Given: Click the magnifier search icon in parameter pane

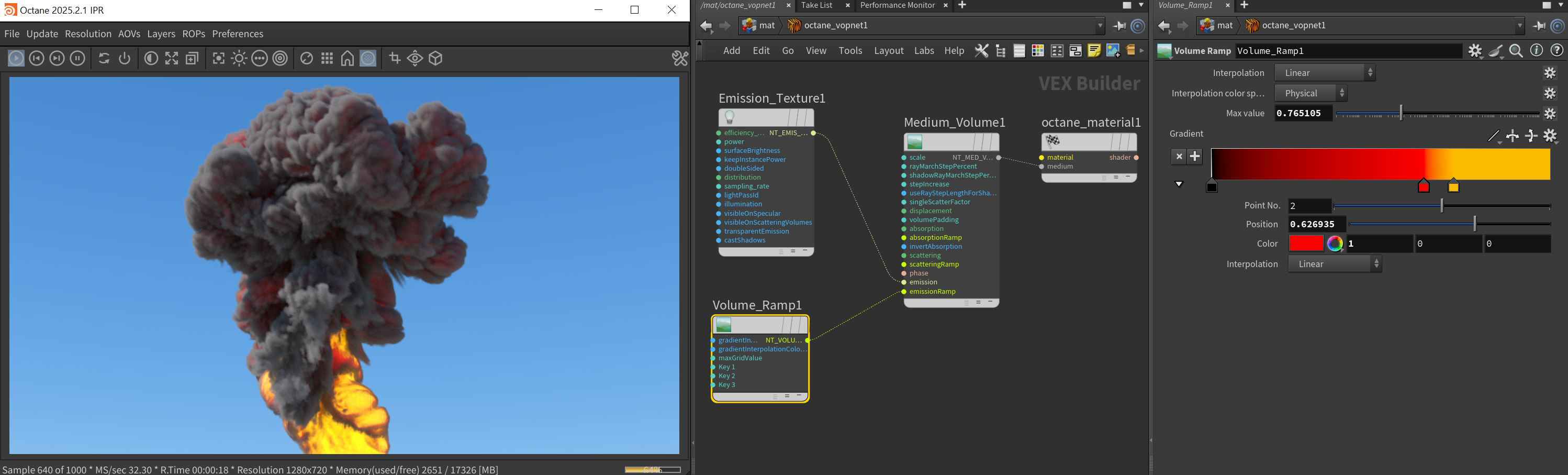Looking at the screenshot, I should (x=1516, y=51).
